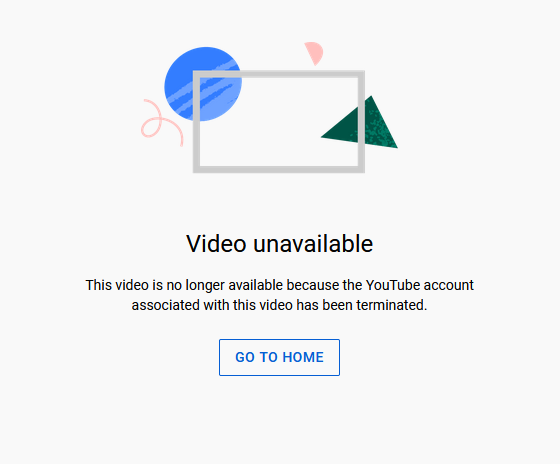Screen dimensions: 560x464
Task: Click the pink squiggle curl shape
Action: (161, 123)
